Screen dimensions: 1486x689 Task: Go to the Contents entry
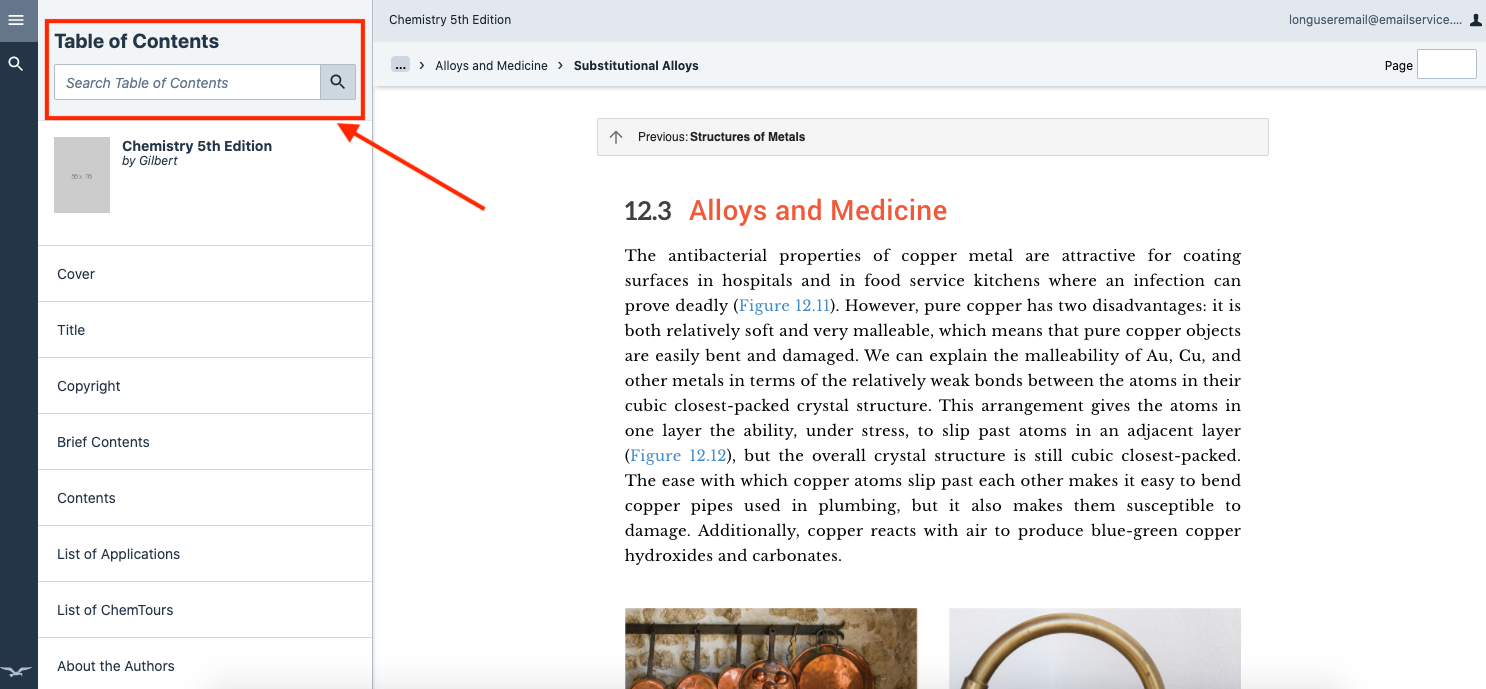point(205,498)
